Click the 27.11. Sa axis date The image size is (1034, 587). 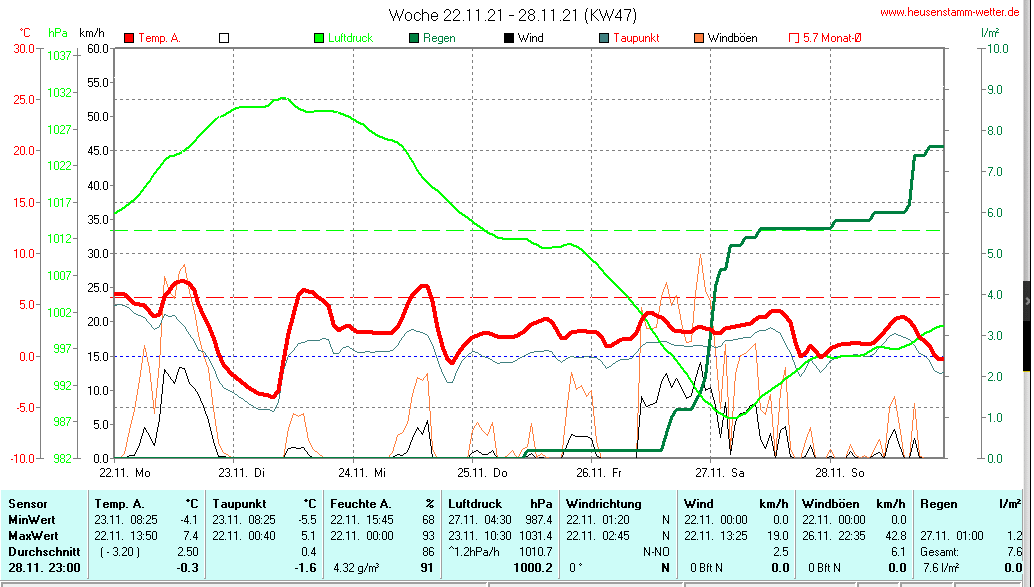point(719,473)
